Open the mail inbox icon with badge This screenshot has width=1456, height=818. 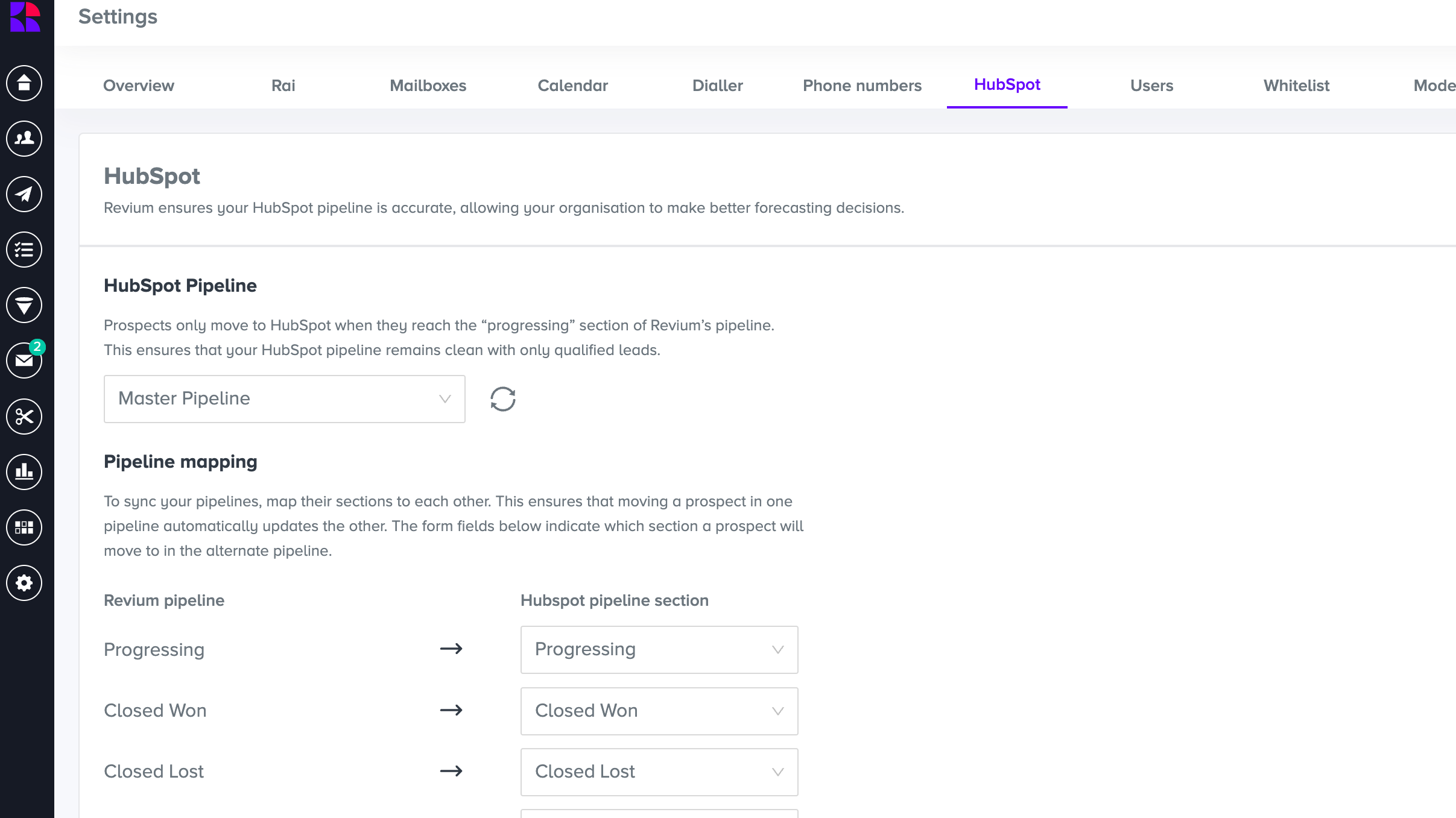click(x=24, y=360)
